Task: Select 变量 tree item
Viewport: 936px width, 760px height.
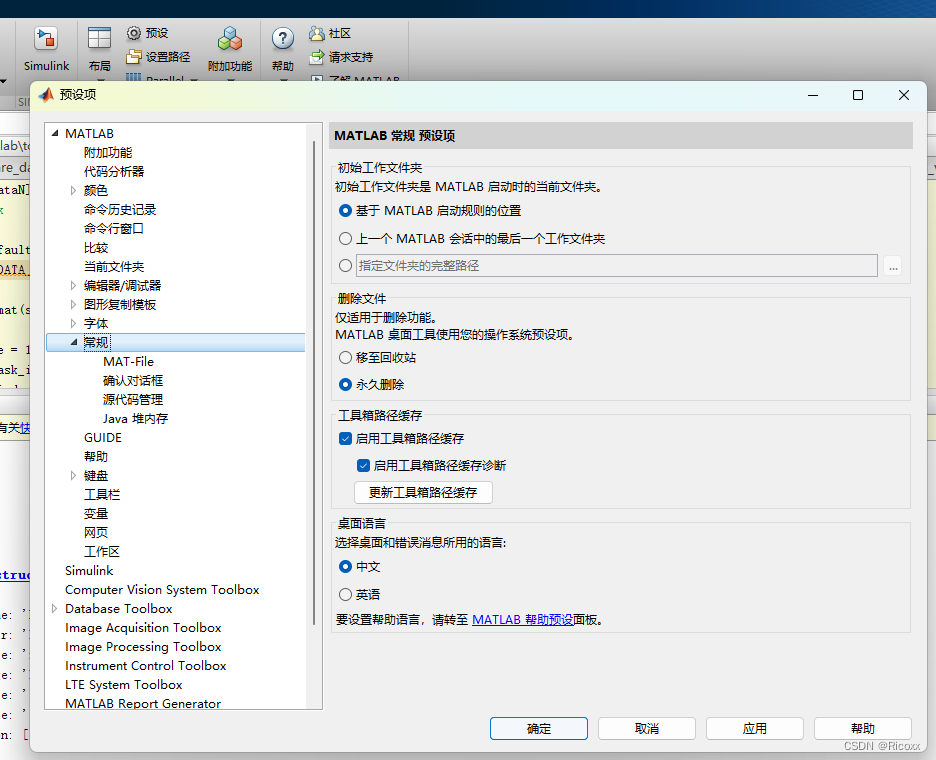Action: click(x=96, y=514)
